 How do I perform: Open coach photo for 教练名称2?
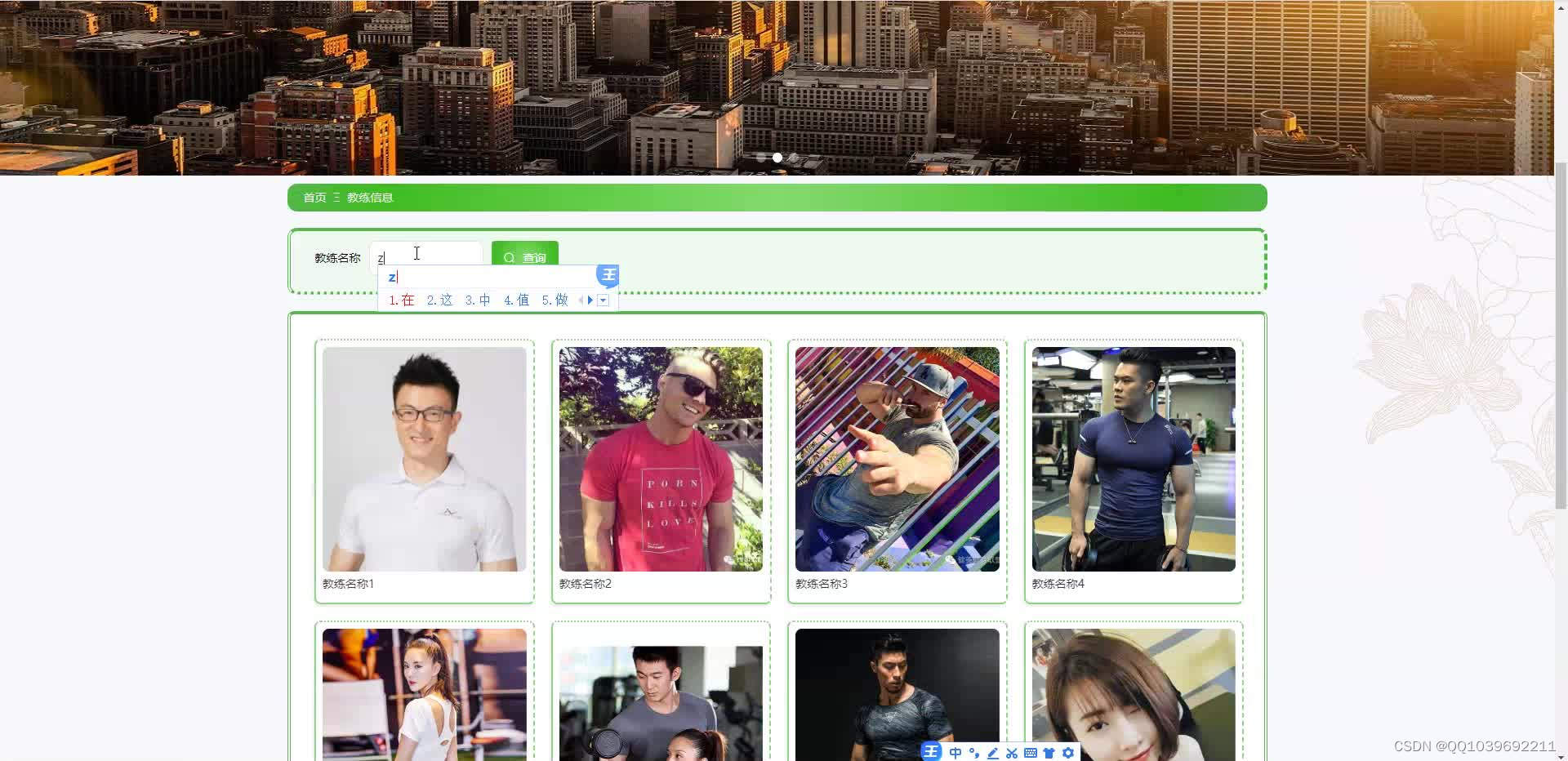coord(661,459)
